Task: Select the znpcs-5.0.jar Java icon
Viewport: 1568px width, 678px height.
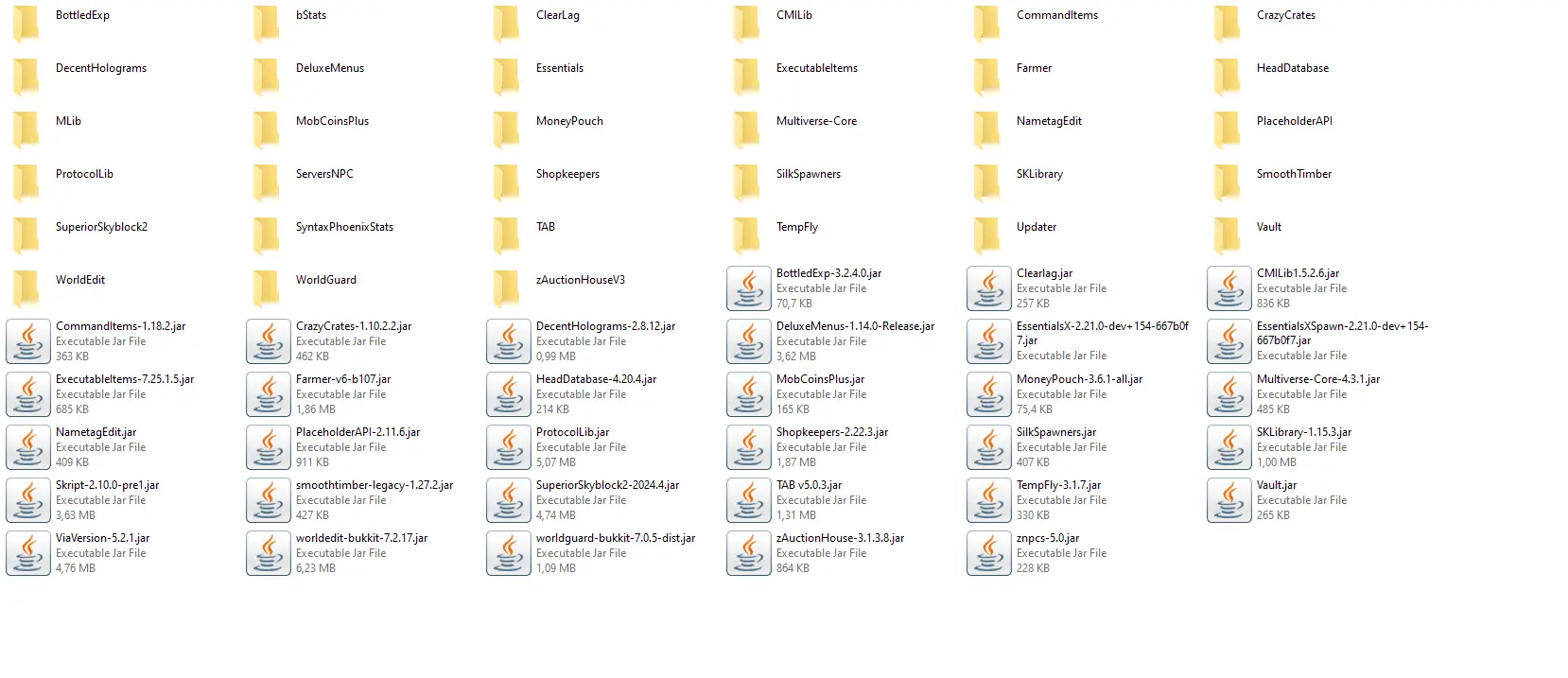Action: click(989, 553)
